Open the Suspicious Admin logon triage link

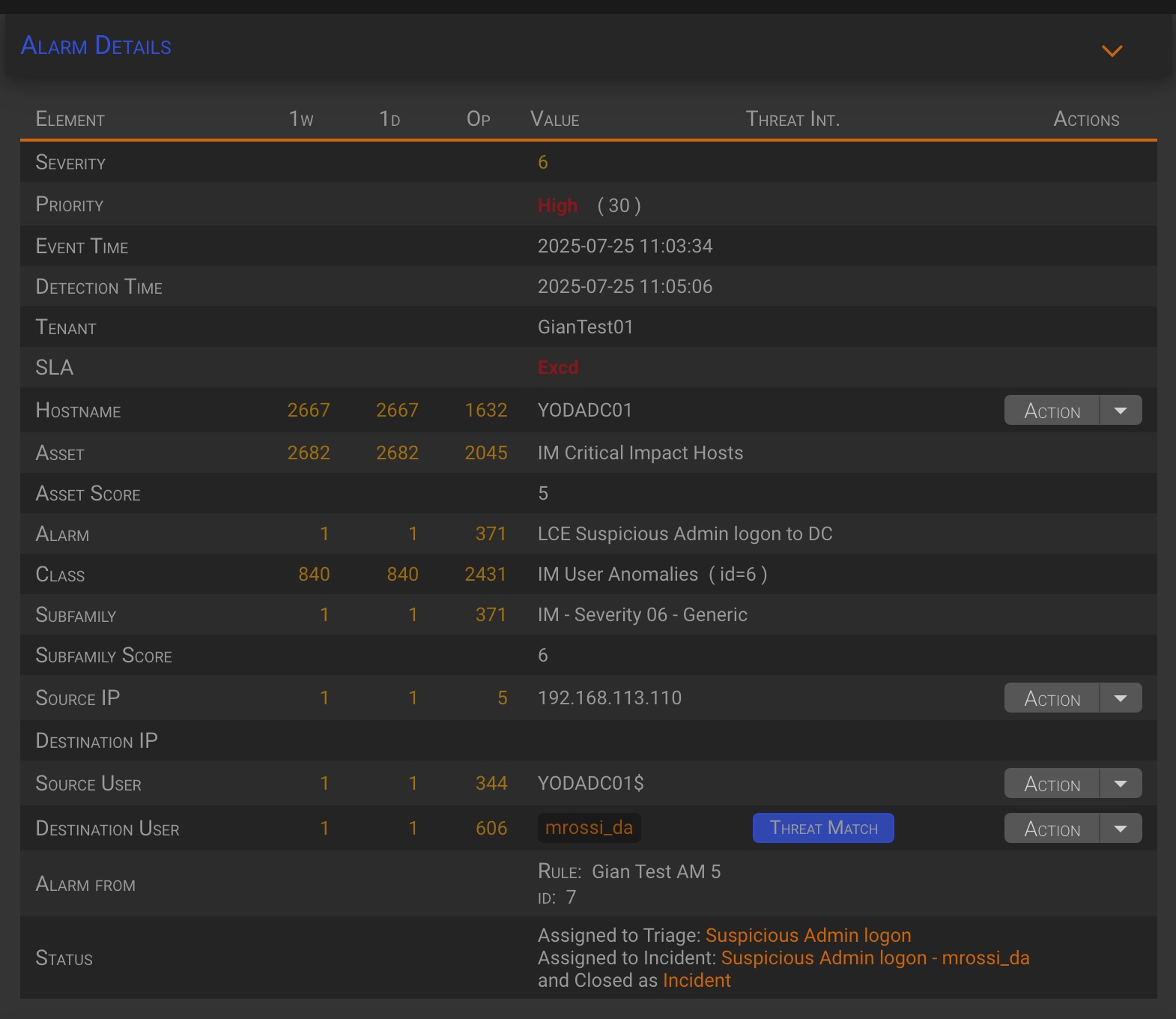(807, 935)
